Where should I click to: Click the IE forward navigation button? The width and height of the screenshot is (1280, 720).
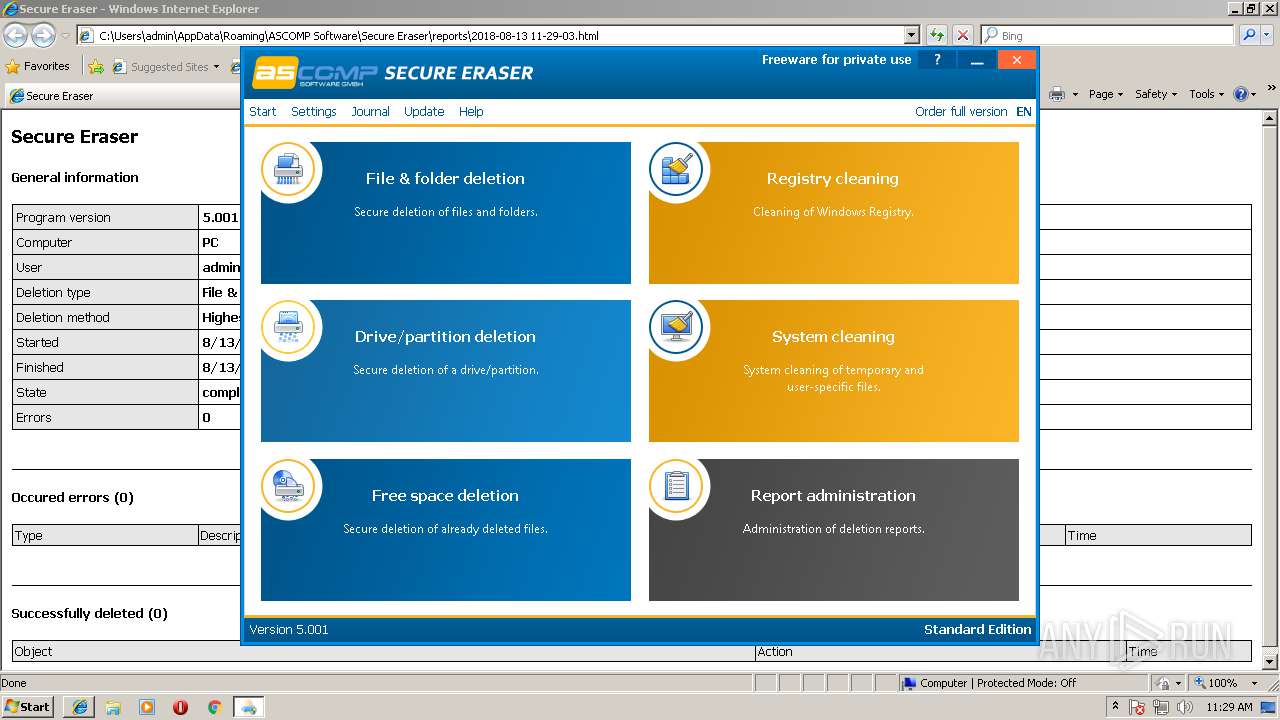click(43, 35)
